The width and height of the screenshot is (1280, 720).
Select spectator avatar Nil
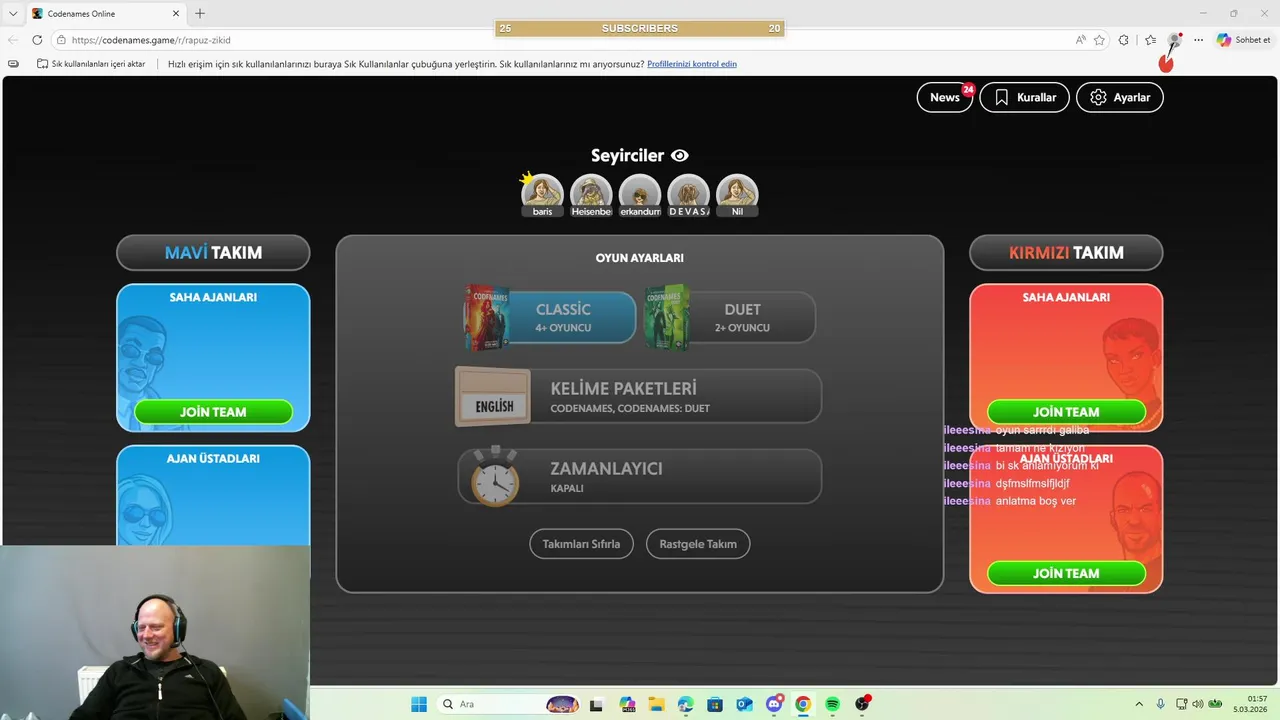point(737,195)
